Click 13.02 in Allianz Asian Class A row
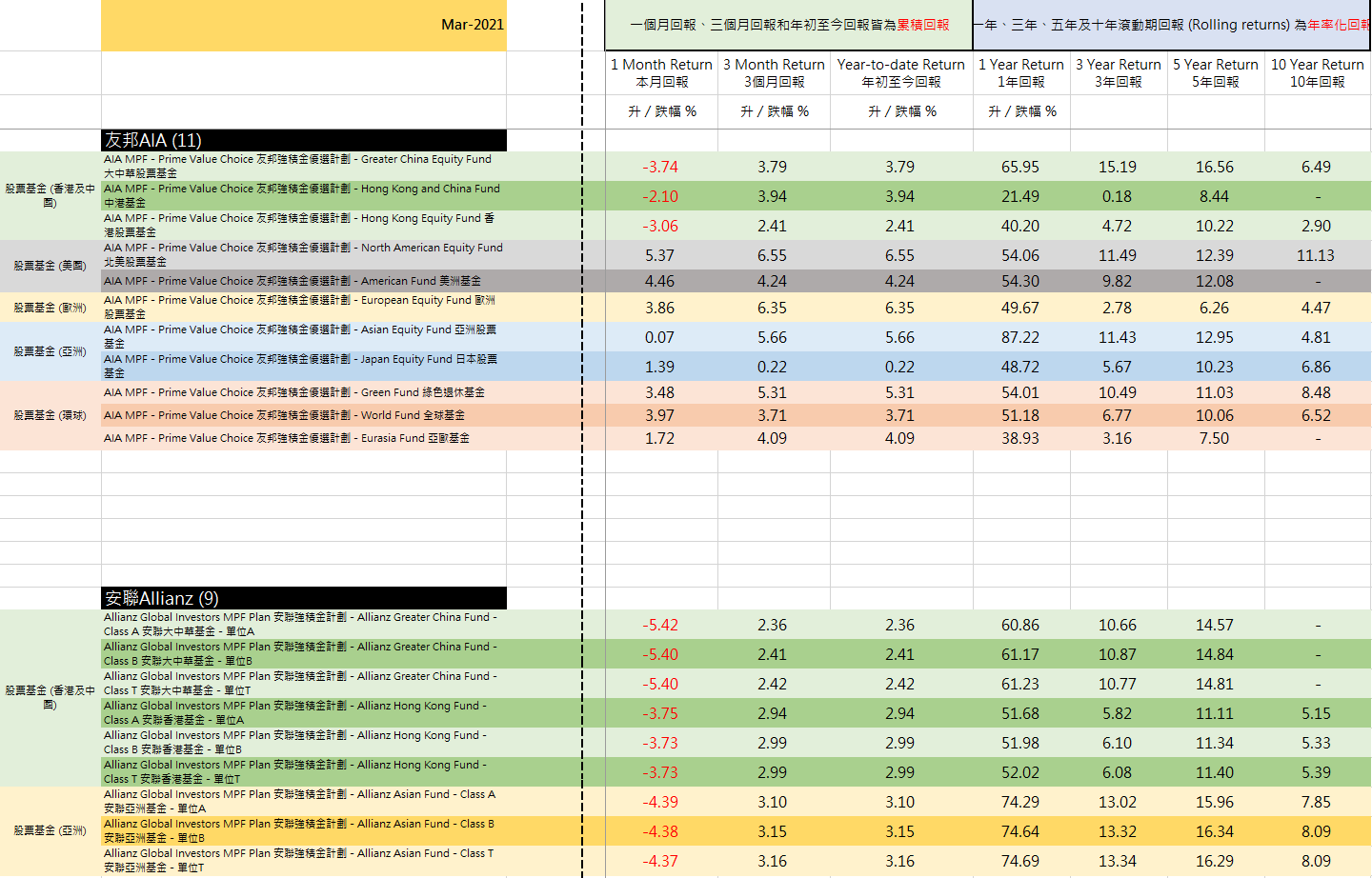 (x=1117, y=802)
